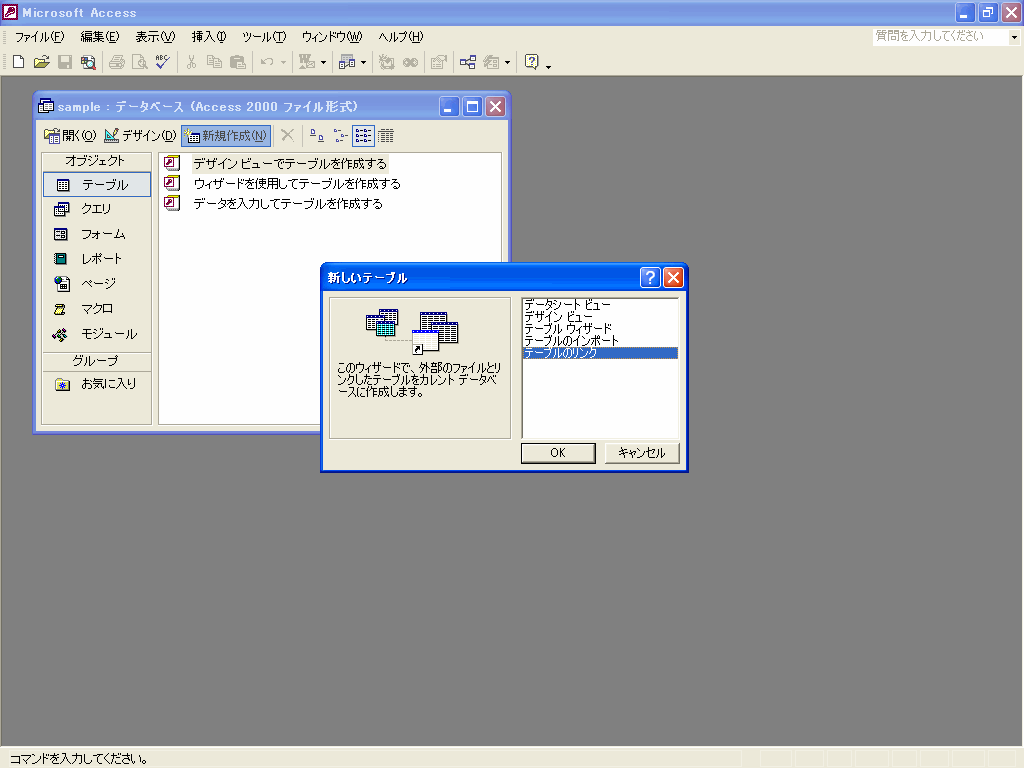Click the New Object icon
This screenshot has width=1024, height=768.
click(x=491, y=62)
